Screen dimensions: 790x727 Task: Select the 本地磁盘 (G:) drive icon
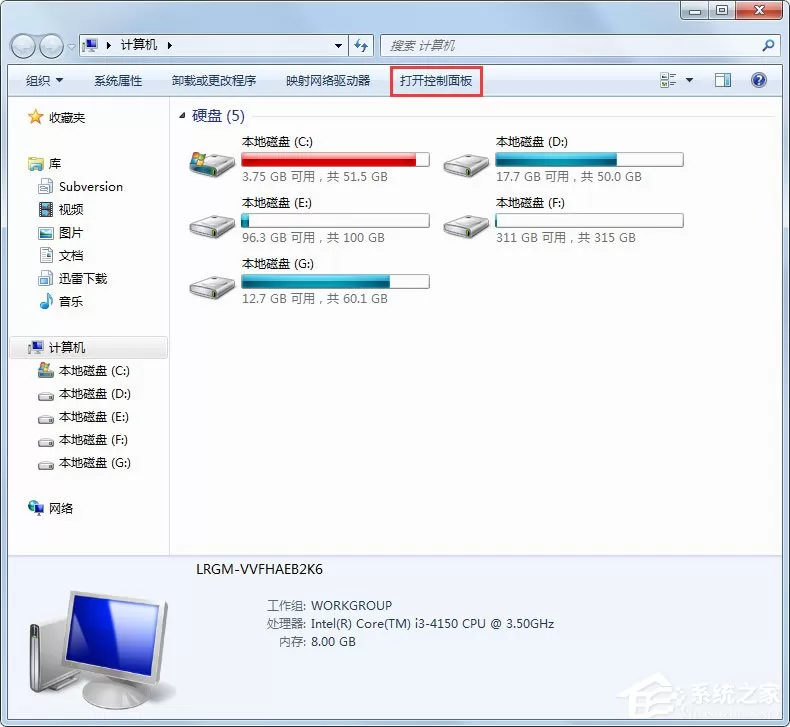[212, 287]
